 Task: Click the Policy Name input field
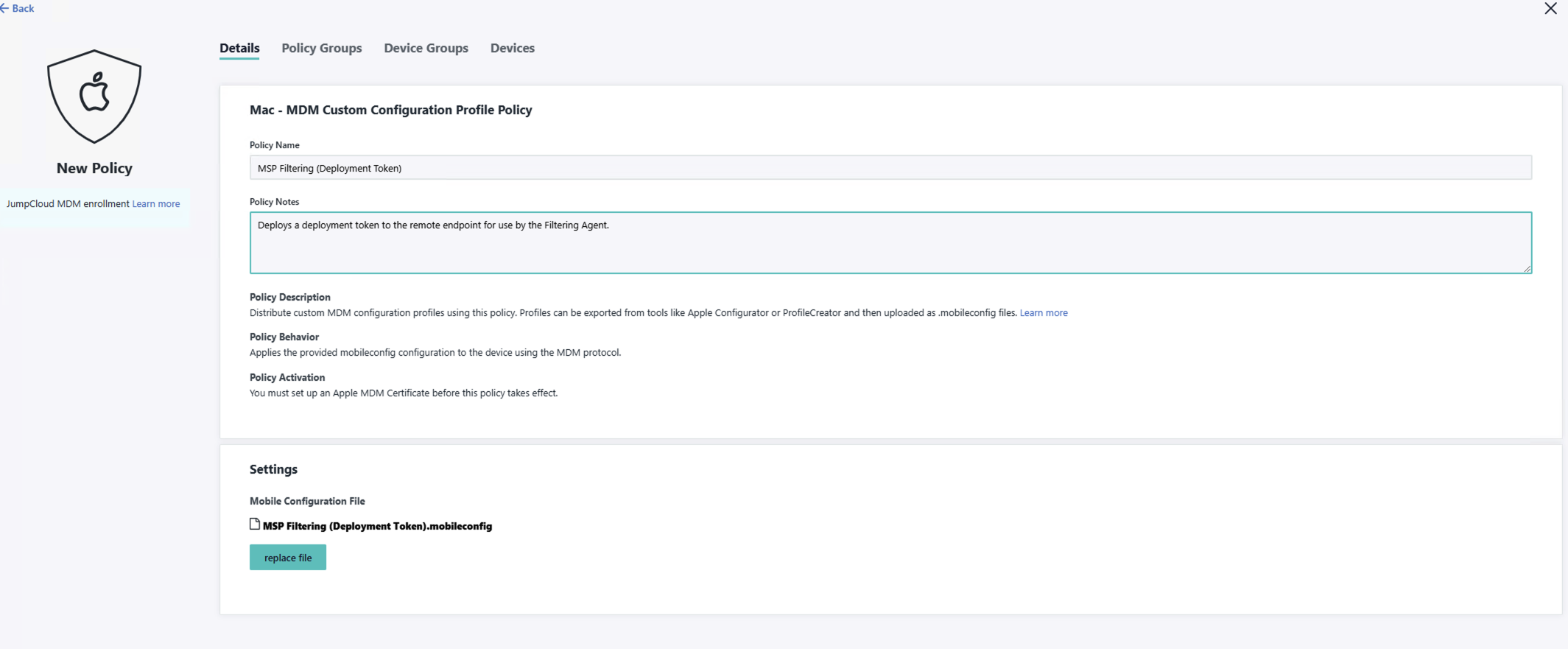[x=890, y=168]
